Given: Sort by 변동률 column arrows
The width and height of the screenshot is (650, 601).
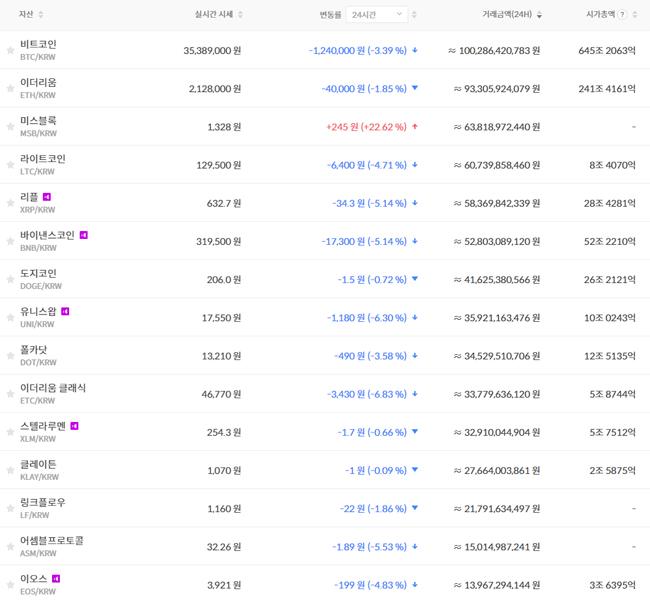Looking at the screenshot, I should (x=414, y=15).
